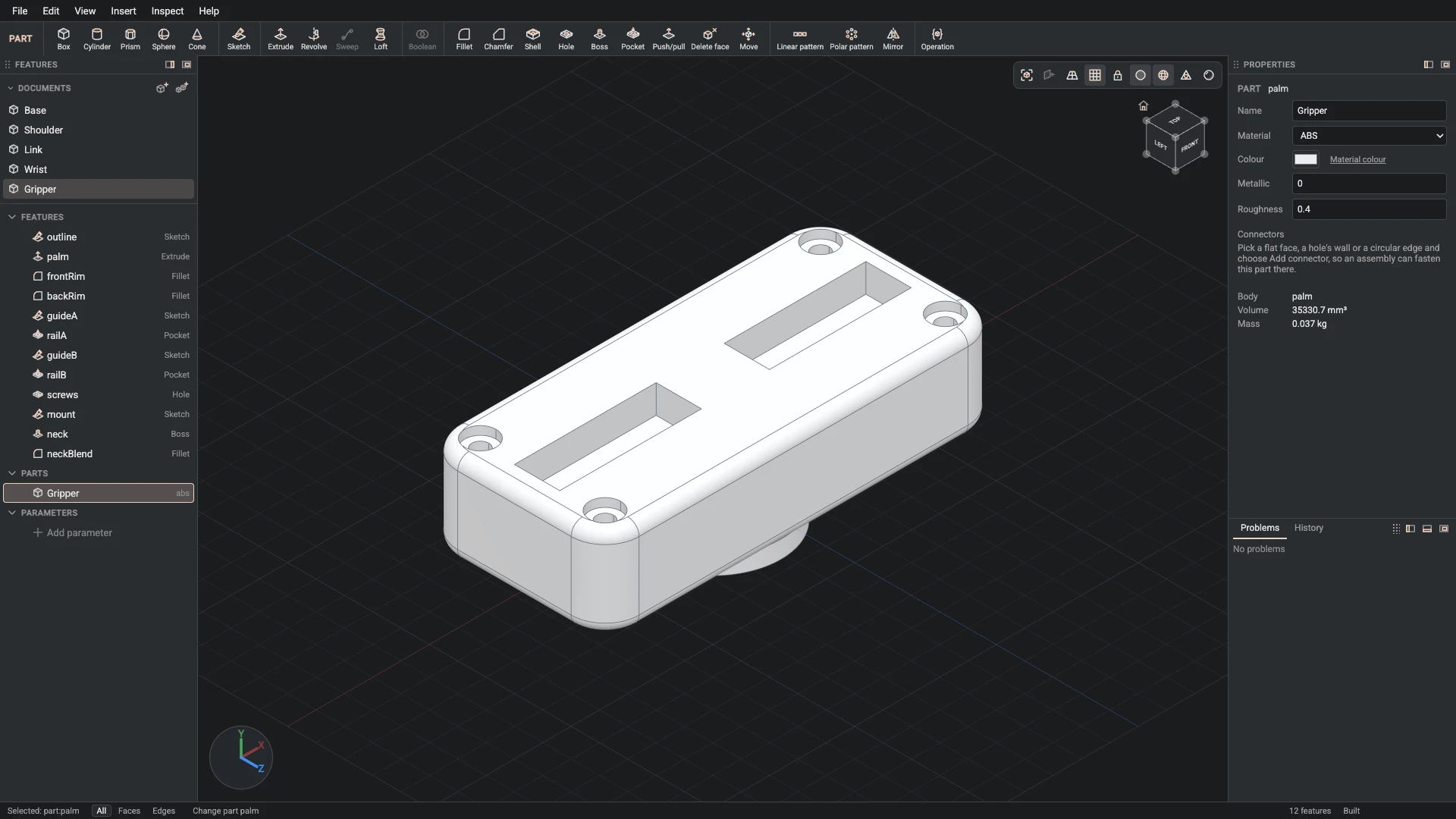Open the Colour swatch picker
The image size is (1456, 819).
1305,159
